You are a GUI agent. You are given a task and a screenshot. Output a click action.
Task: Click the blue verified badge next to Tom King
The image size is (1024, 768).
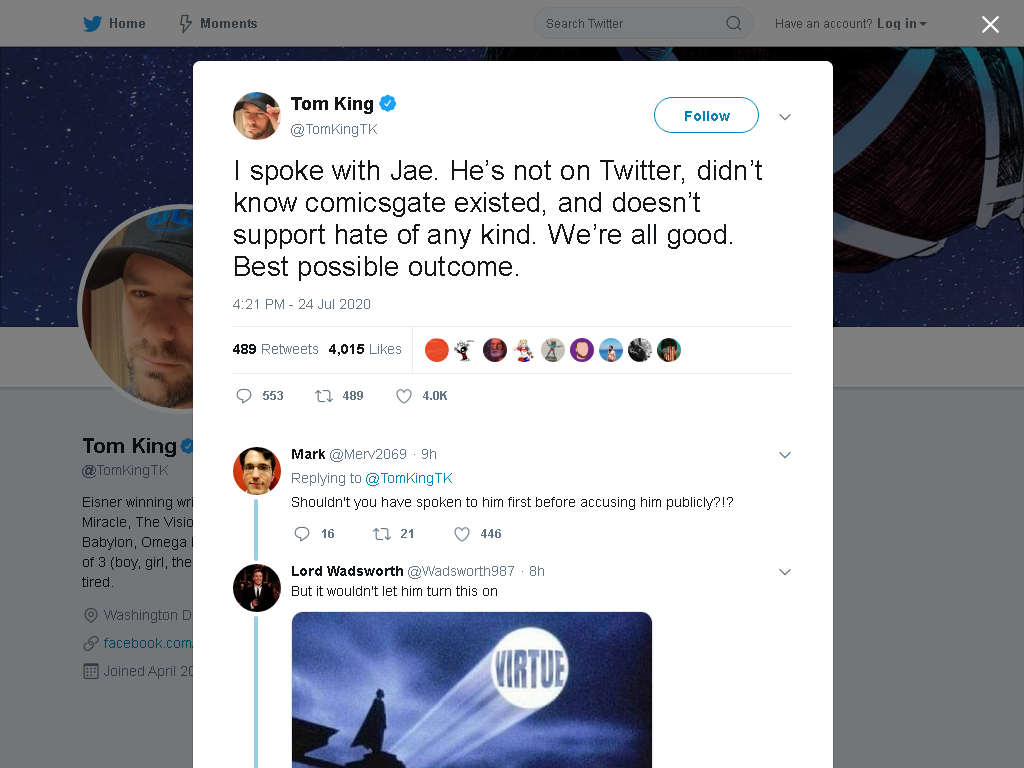point(387,103)
